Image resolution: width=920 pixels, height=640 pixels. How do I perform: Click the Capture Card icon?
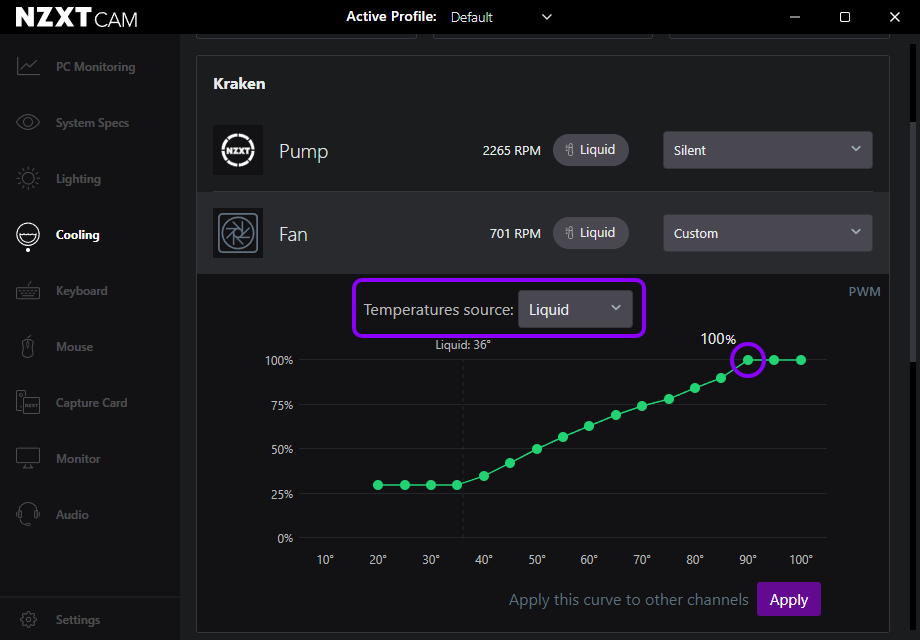click(28, 403)
